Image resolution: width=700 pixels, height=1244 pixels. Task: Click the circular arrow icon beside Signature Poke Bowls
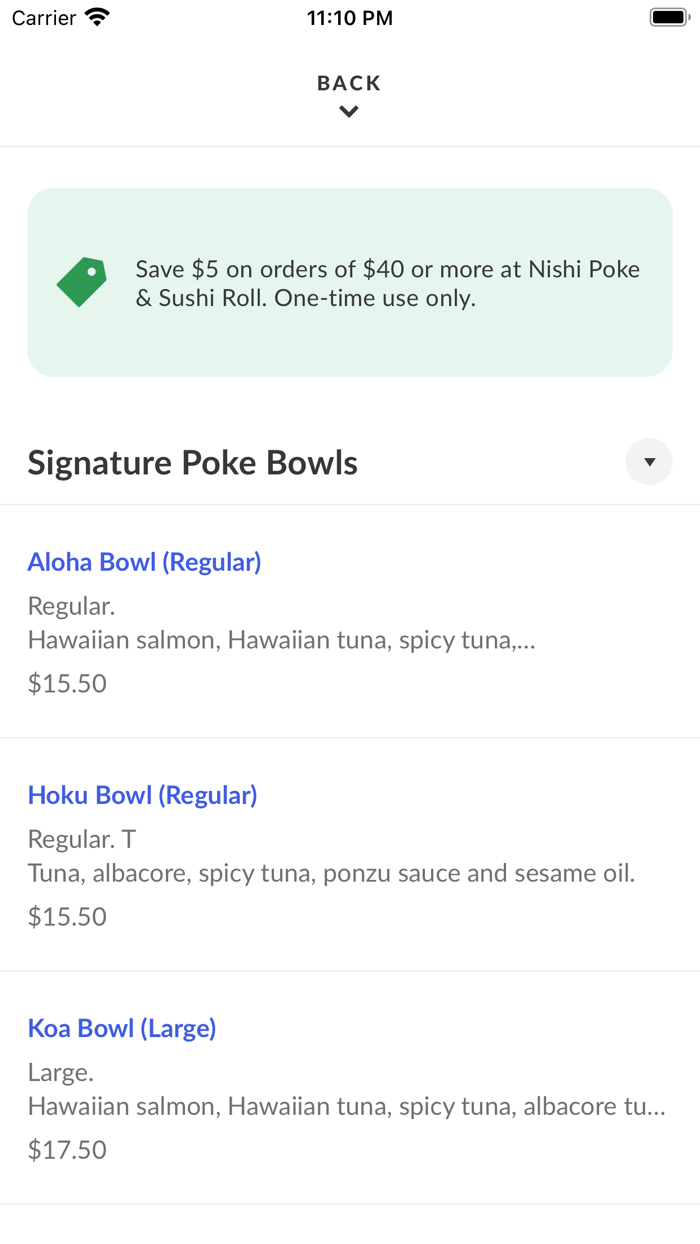coord(649,461)
